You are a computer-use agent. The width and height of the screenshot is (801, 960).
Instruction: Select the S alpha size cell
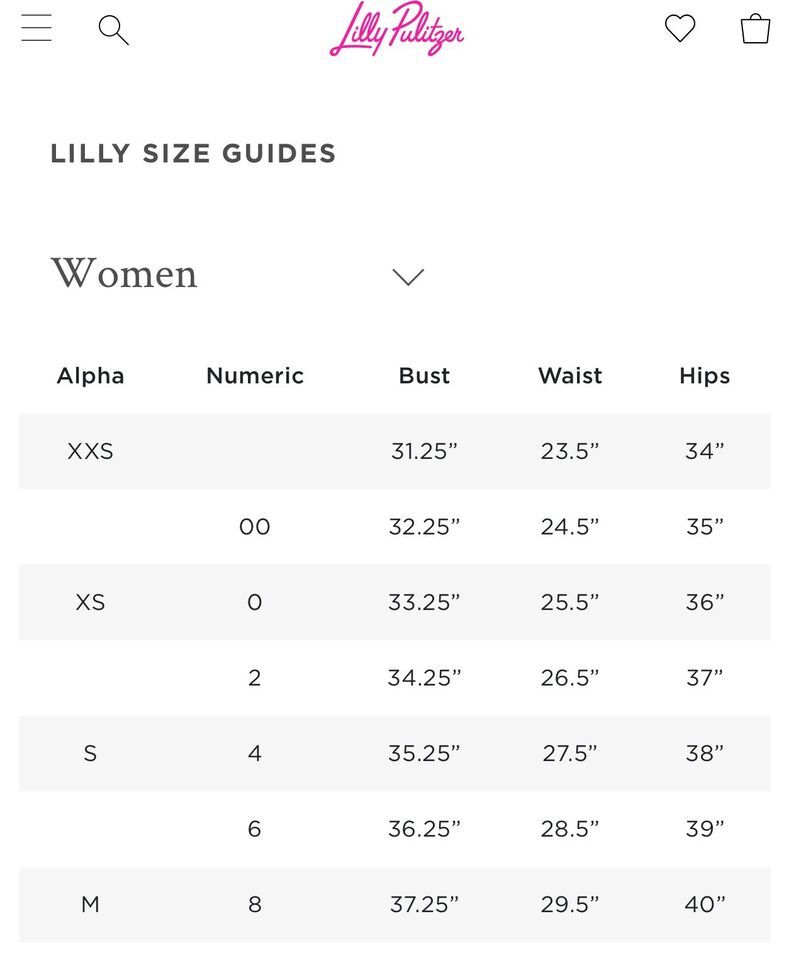tap(90, 753)
